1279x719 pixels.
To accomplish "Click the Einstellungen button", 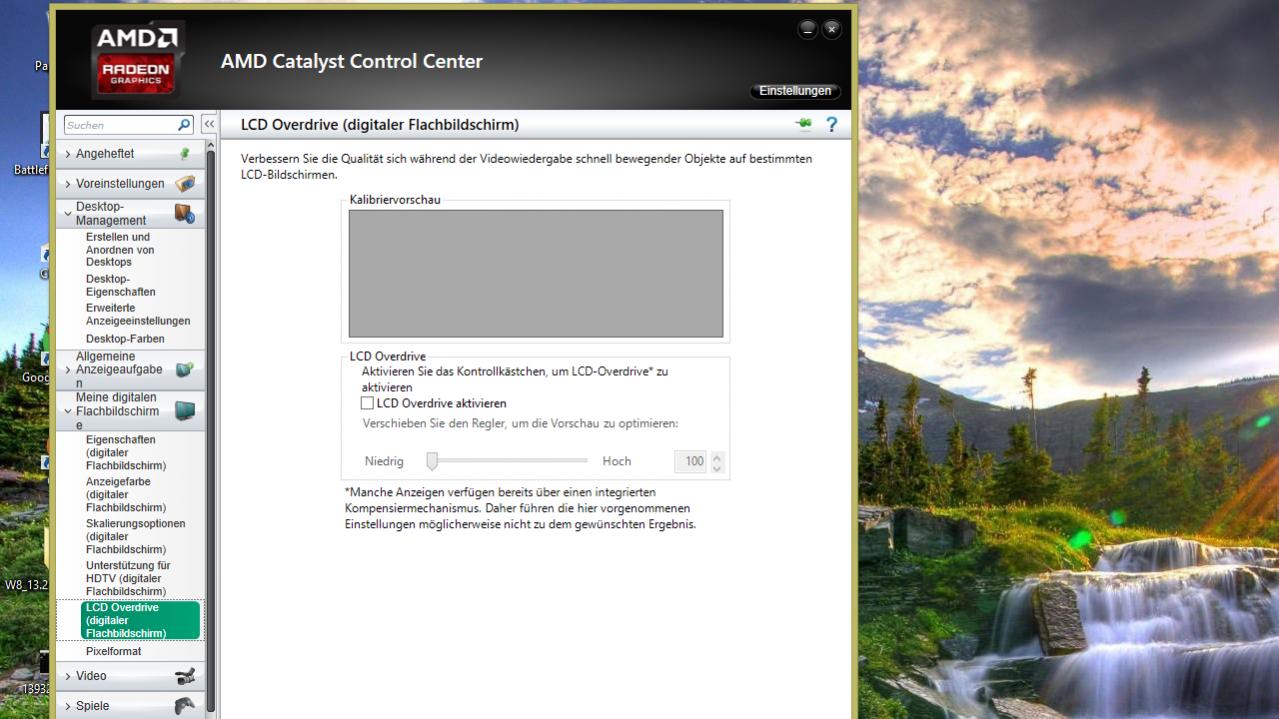I will (x=795, y=91).
